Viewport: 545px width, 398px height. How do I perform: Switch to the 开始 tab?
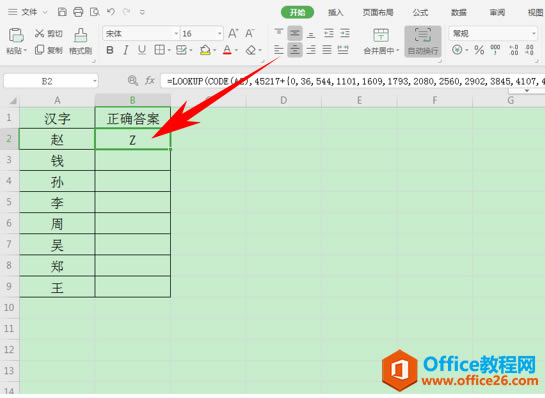[298, 13]
